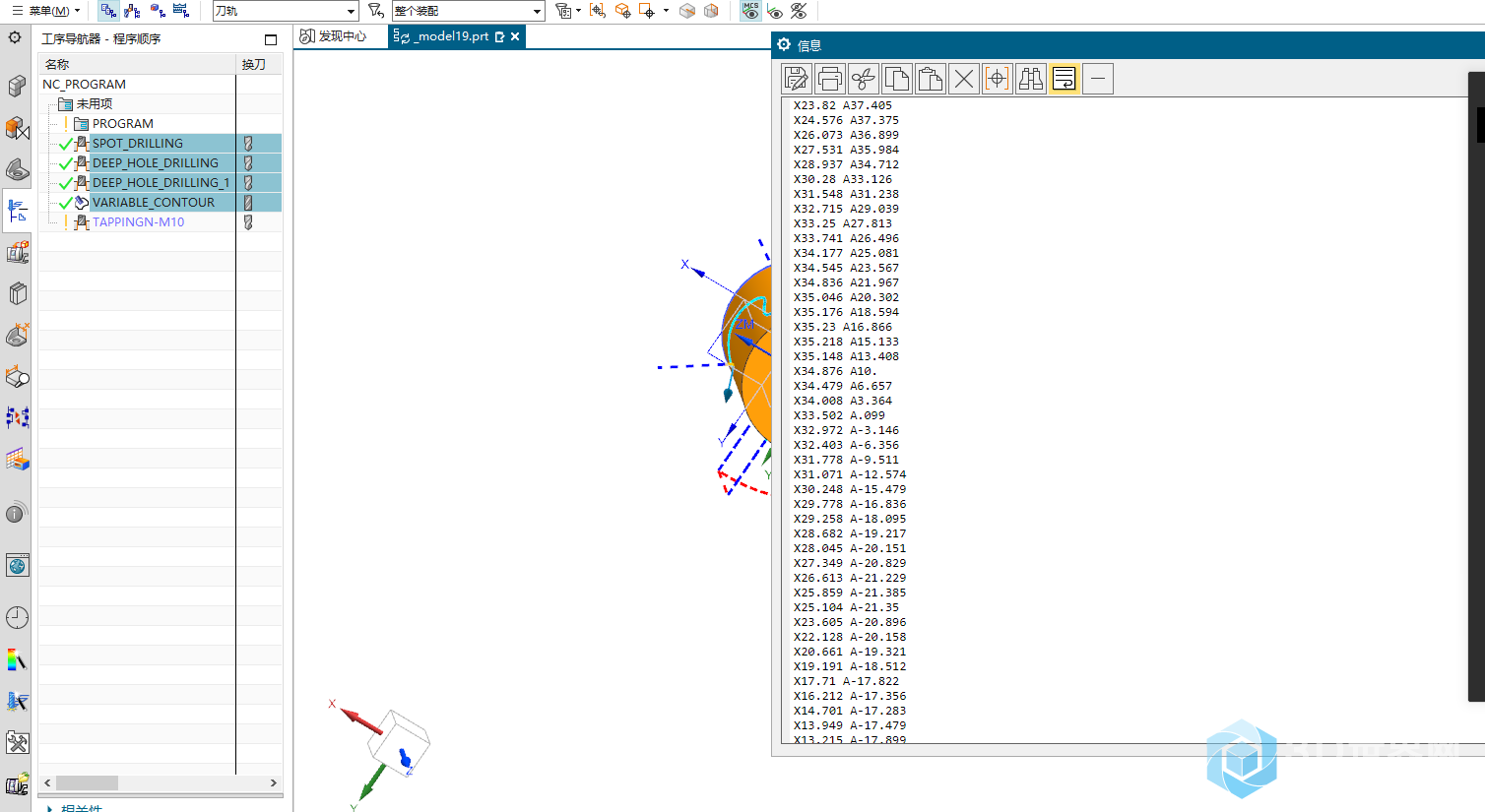1485x812 pixels.
Task: Click the Paste clipboard icon
Action: coord(931,79)
